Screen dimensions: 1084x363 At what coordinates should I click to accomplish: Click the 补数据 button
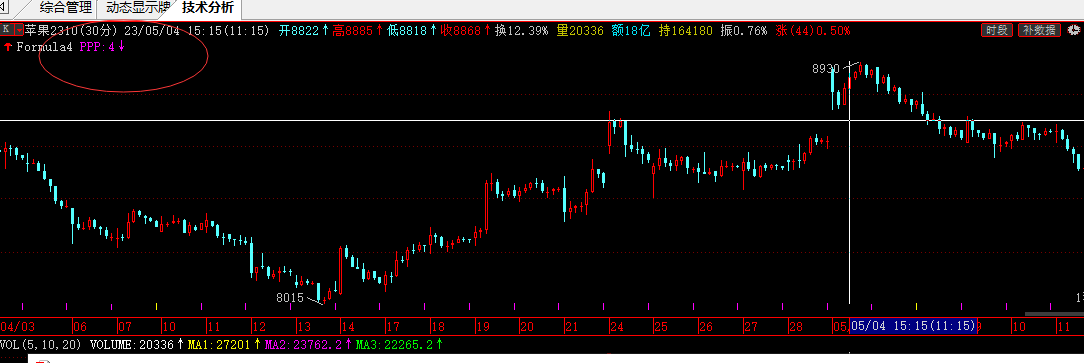point(1039,30)
